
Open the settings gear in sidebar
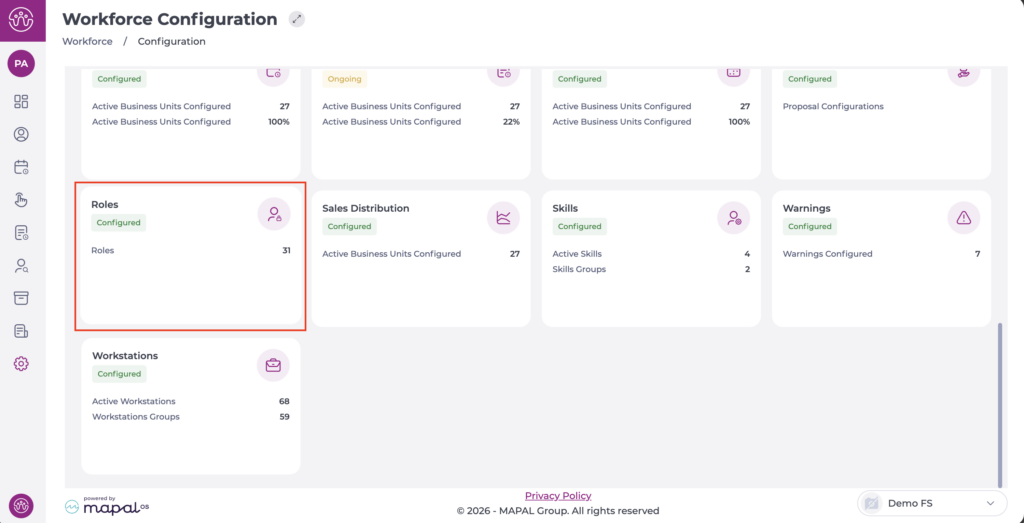[21, 364]
